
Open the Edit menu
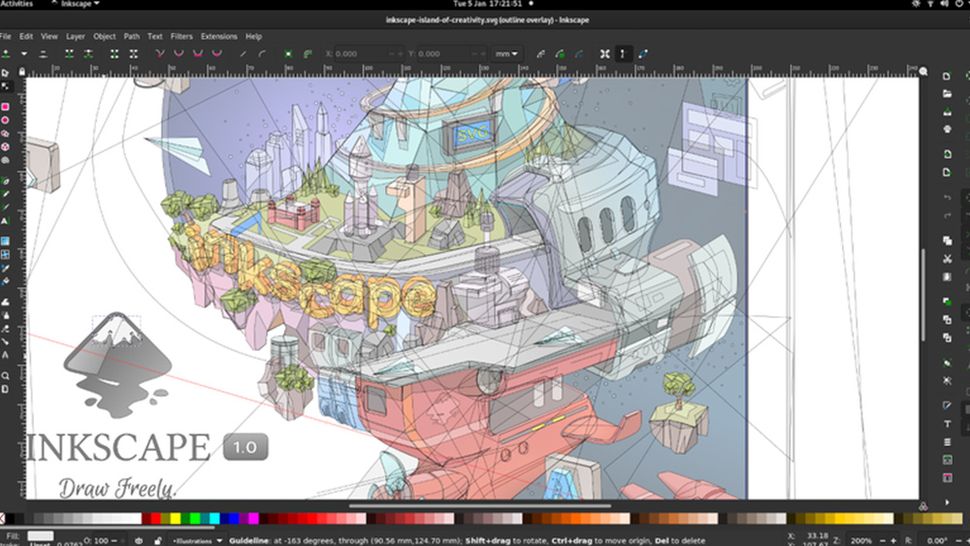26,36
